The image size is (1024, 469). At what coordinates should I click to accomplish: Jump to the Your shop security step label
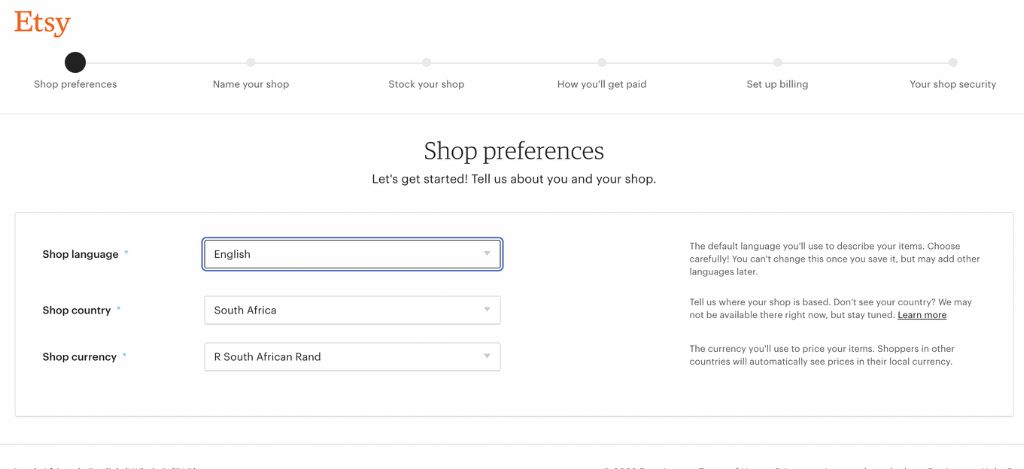953,84
